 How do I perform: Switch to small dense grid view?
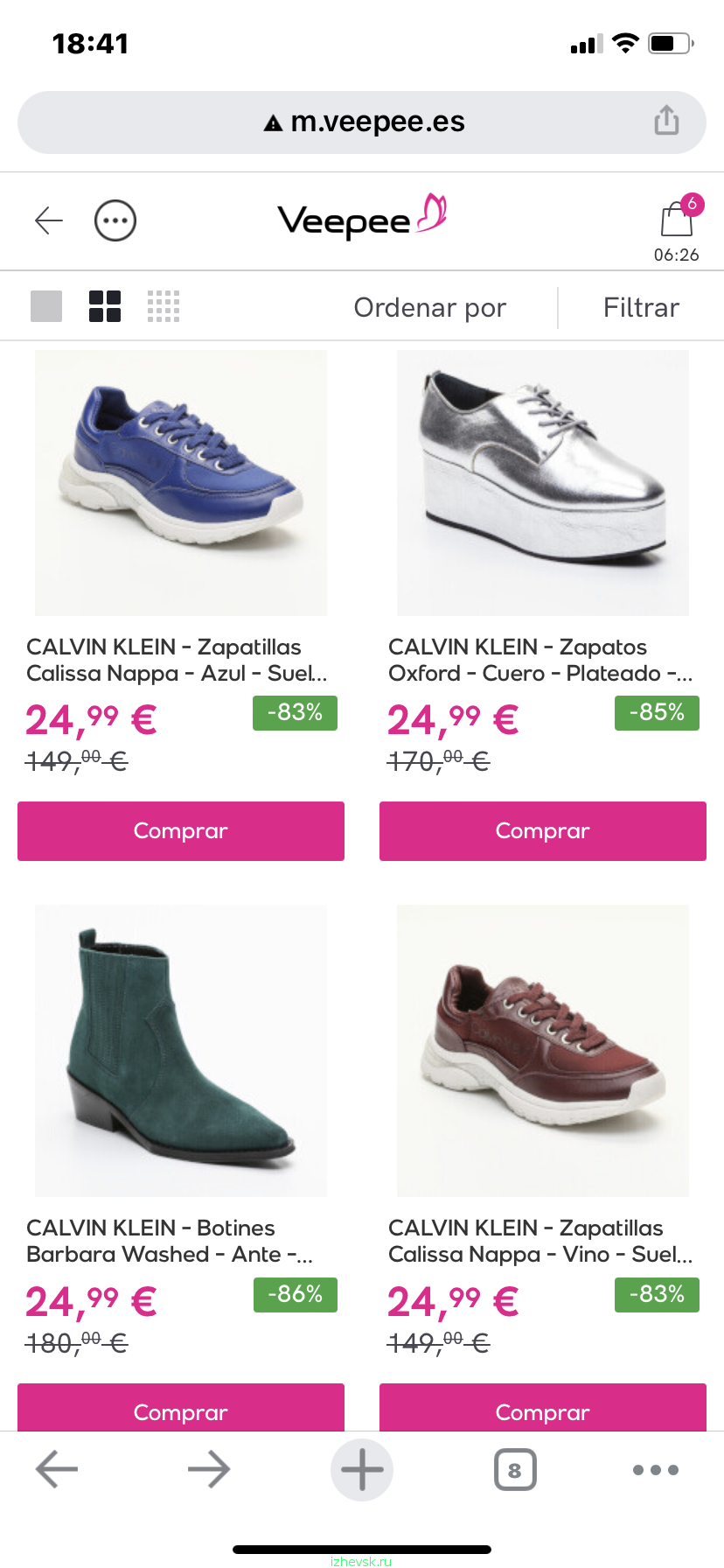point(164,306)
